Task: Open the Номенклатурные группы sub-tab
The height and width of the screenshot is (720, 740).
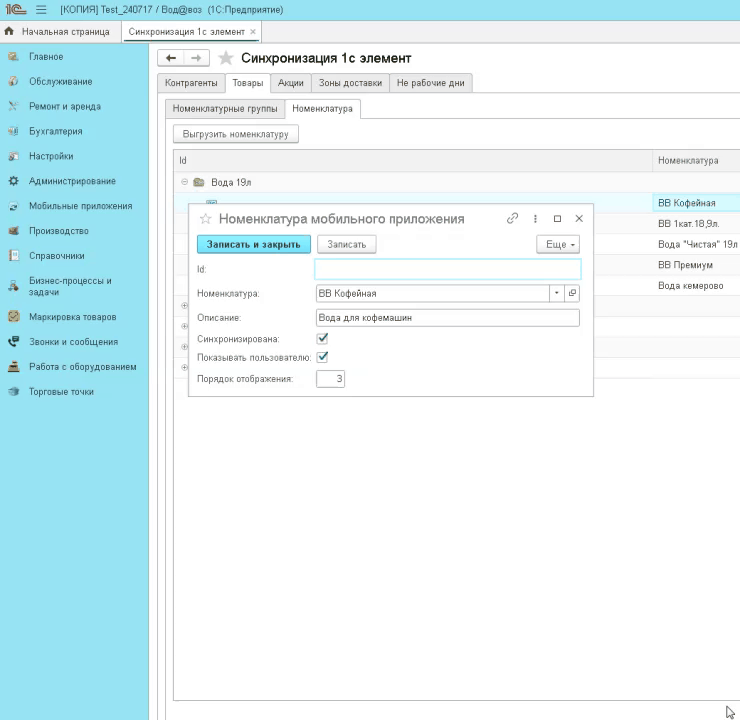Action: pyautogui.click(x=225, y=108)
